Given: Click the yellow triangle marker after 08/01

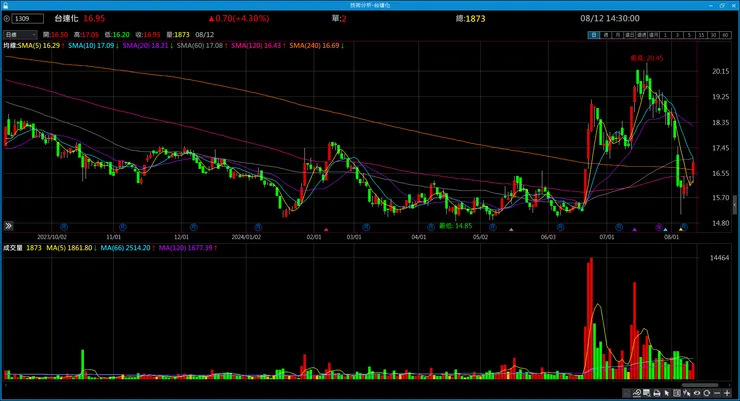Looking at the screenshot, I should point(681,229).
